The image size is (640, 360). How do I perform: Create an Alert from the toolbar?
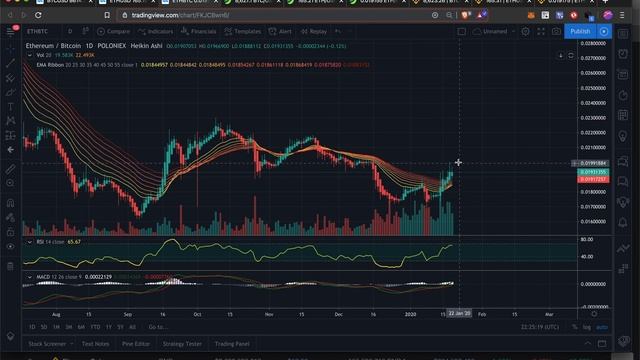point(280,31)
